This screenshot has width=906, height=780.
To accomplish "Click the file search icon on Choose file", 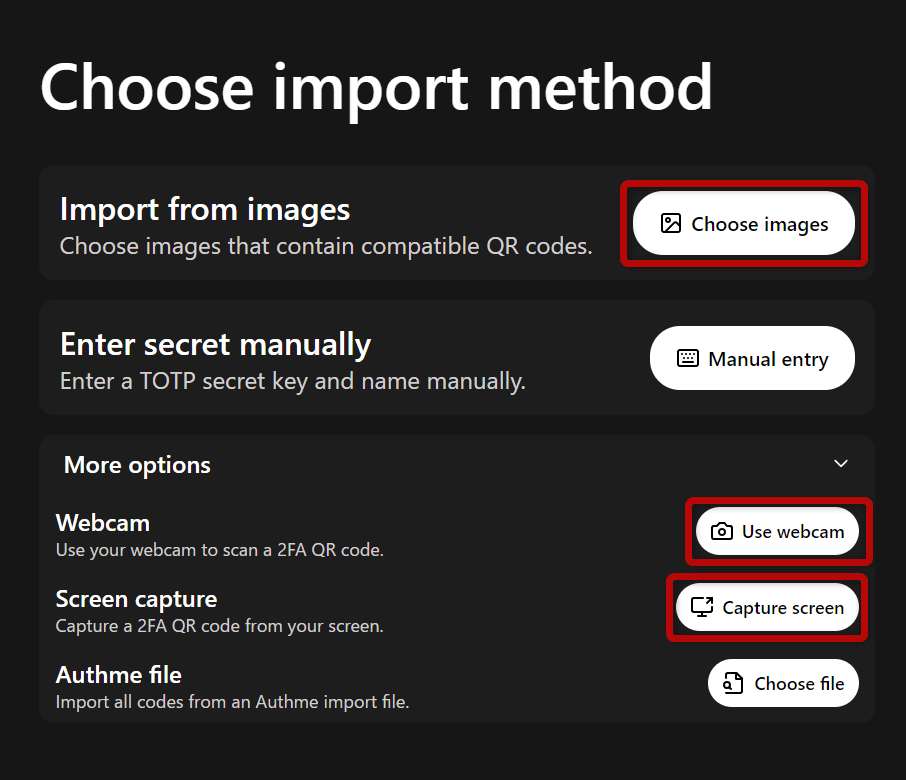I will pyautogui.click(x=733, y=683).
